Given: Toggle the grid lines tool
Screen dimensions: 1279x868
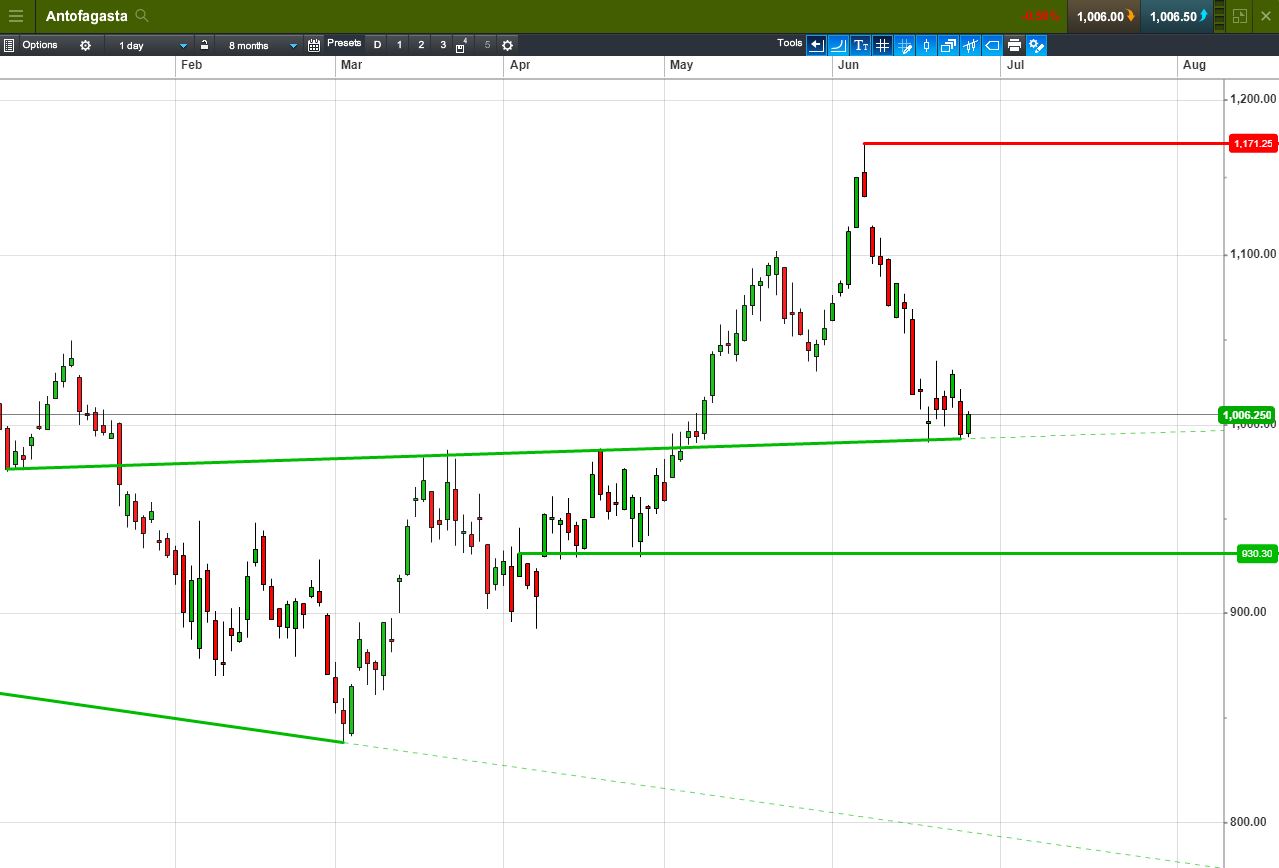Looking at the screenshot, I should (x=882, y=45).
